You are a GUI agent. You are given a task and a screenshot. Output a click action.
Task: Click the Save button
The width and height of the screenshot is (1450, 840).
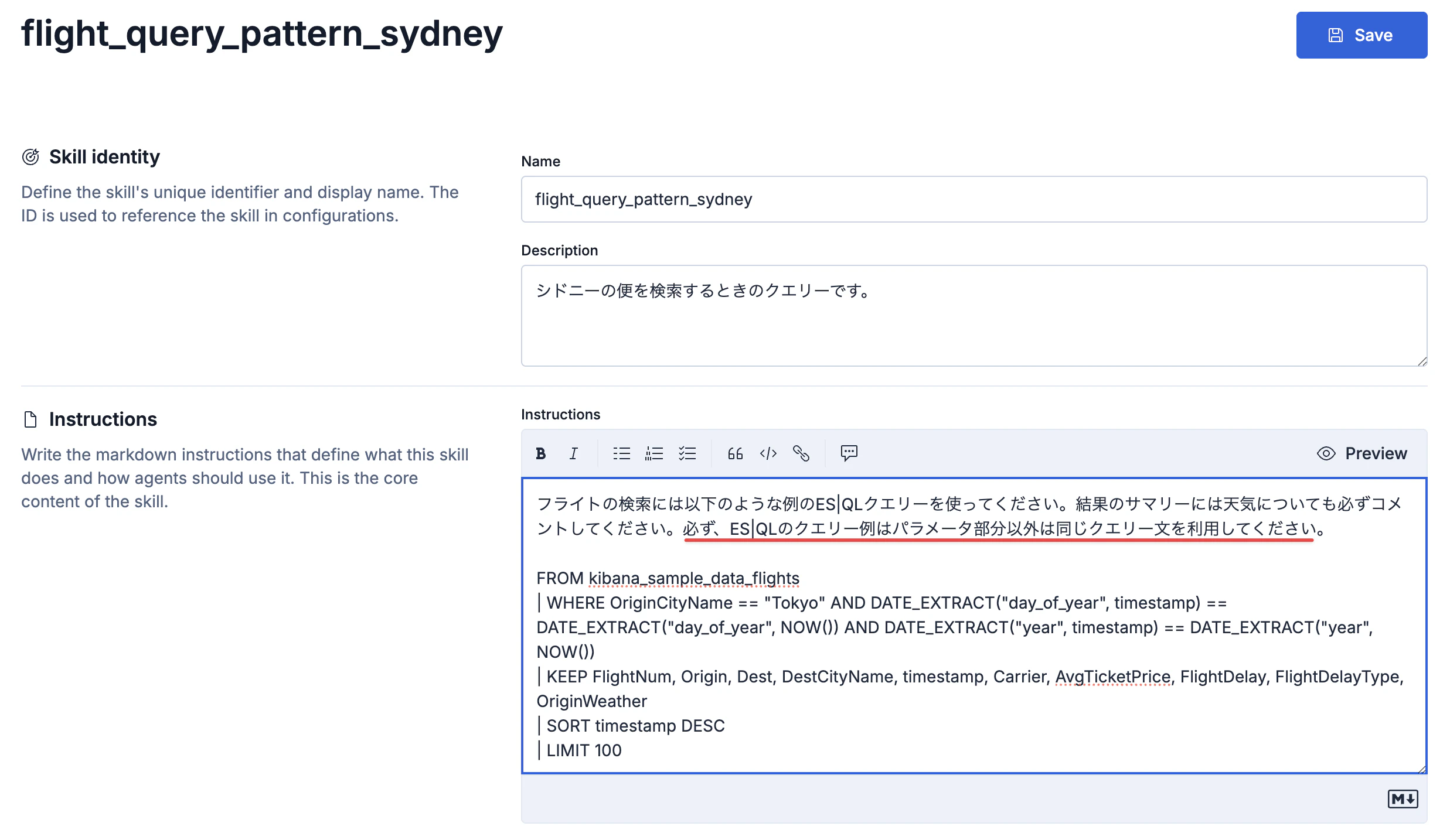click(1361, 35)
